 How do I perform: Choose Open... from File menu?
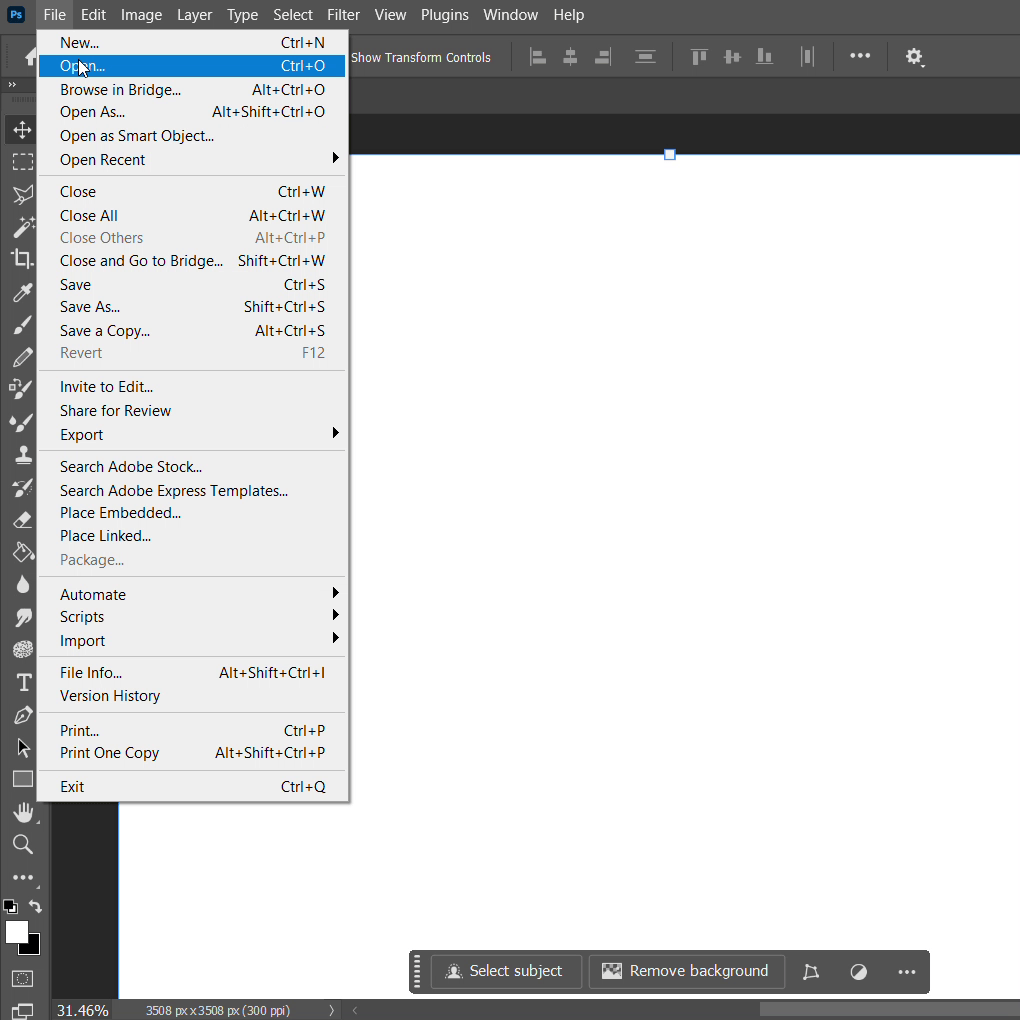point(192,66)
